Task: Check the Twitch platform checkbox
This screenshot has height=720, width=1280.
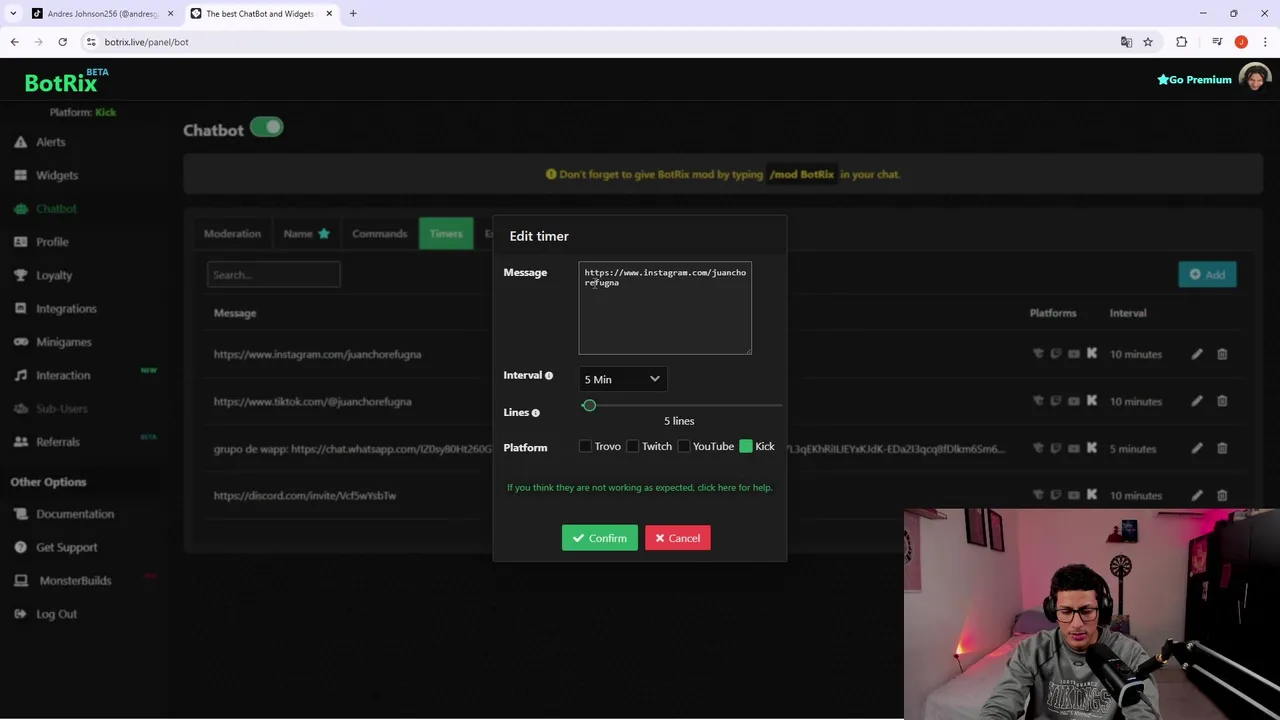Action: 633,447
